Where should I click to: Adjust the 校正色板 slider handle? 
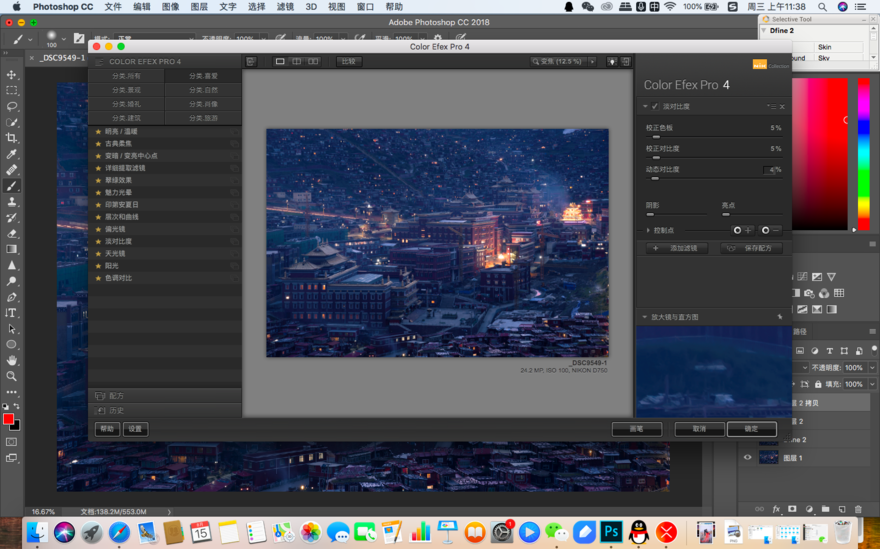click(x=656, y=137)
